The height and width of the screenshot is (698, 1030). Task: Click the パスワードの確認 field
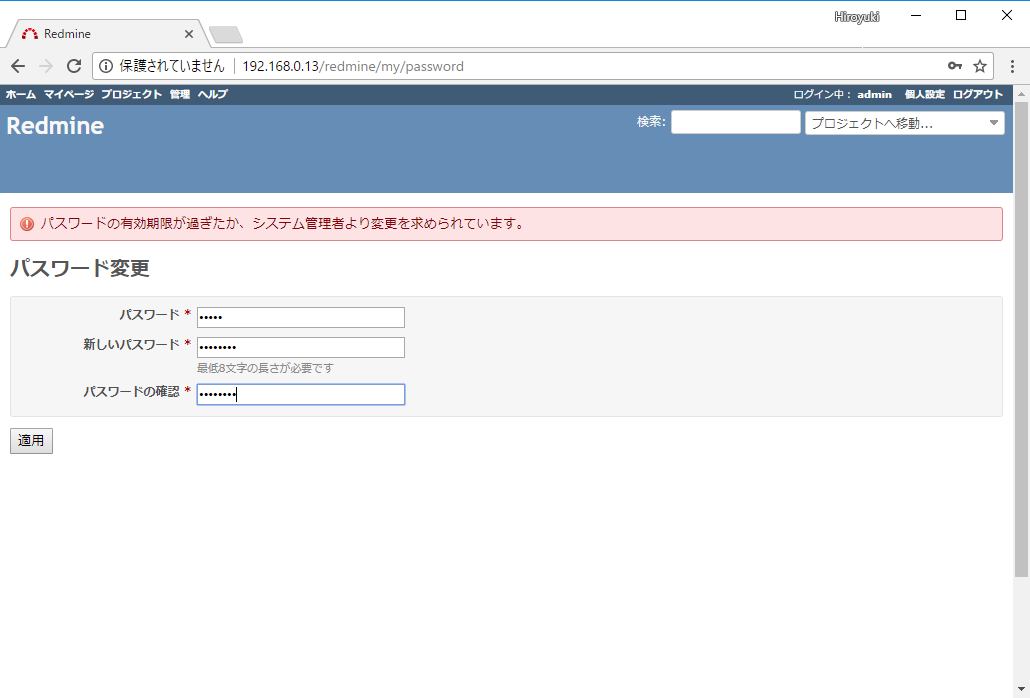[x=301, y=394]
